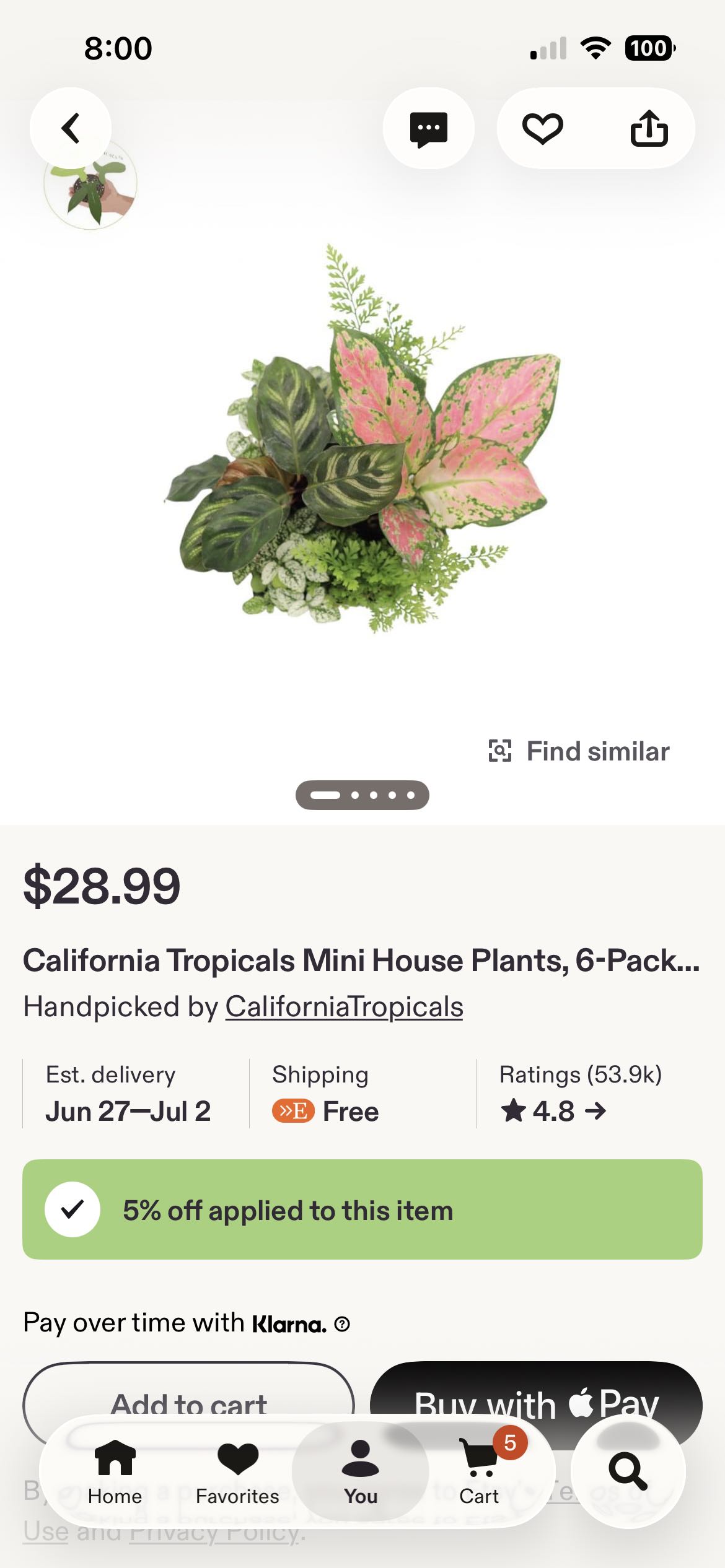The width and height of the screenshot is (725, 1568).
Task: View ratings via the 4.8 arrow
Action: tap(553, 1111)
